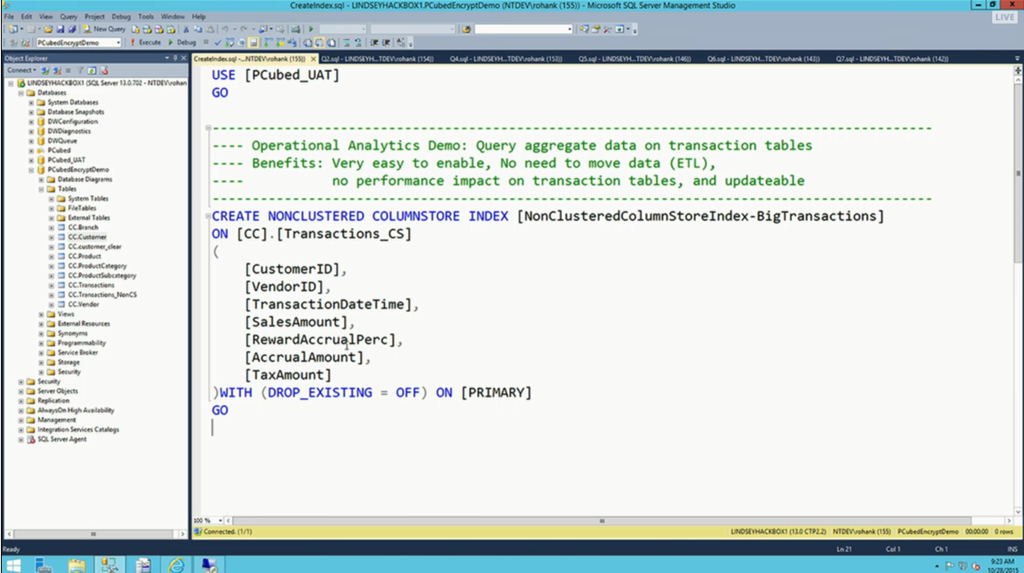The height and width of the screenshot is (573, 1024).
Task: Open Internet Explorer from the taskbar
Action: coord(176,565)
